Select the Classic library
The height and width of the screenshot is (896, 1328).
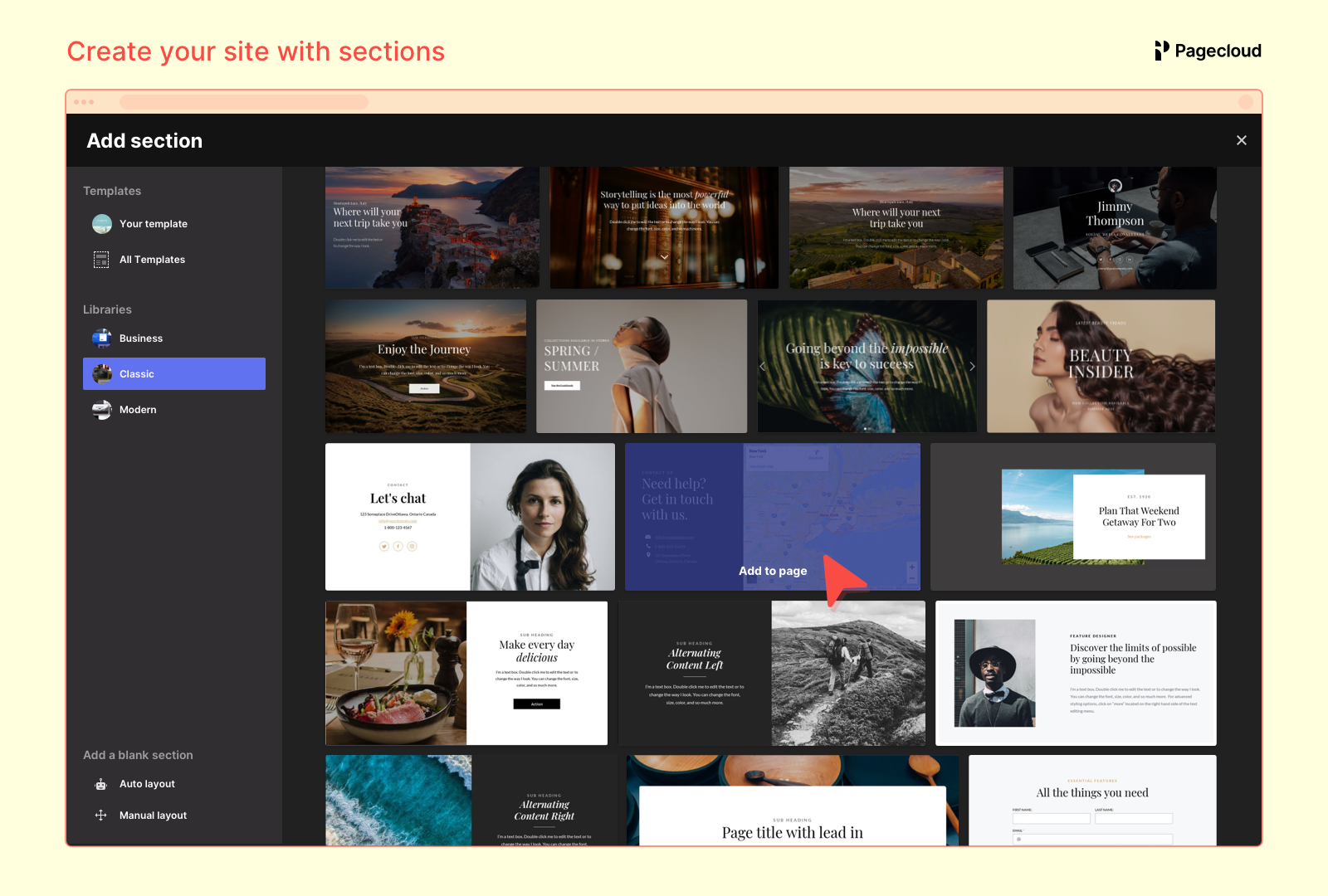pos(174,374)
